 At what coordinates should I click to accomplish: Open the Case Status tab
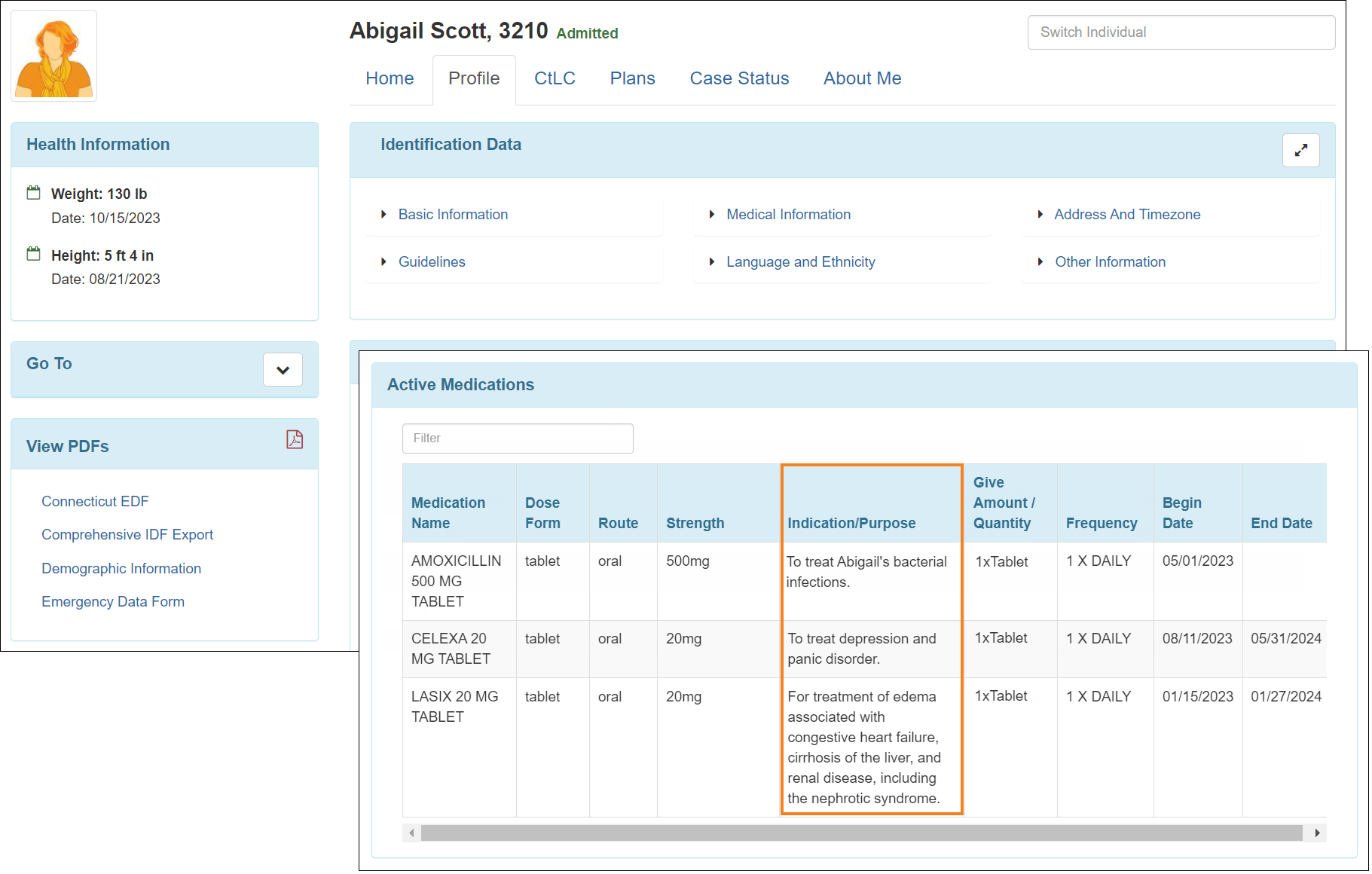pyautogui.click(x=739, y=78)
